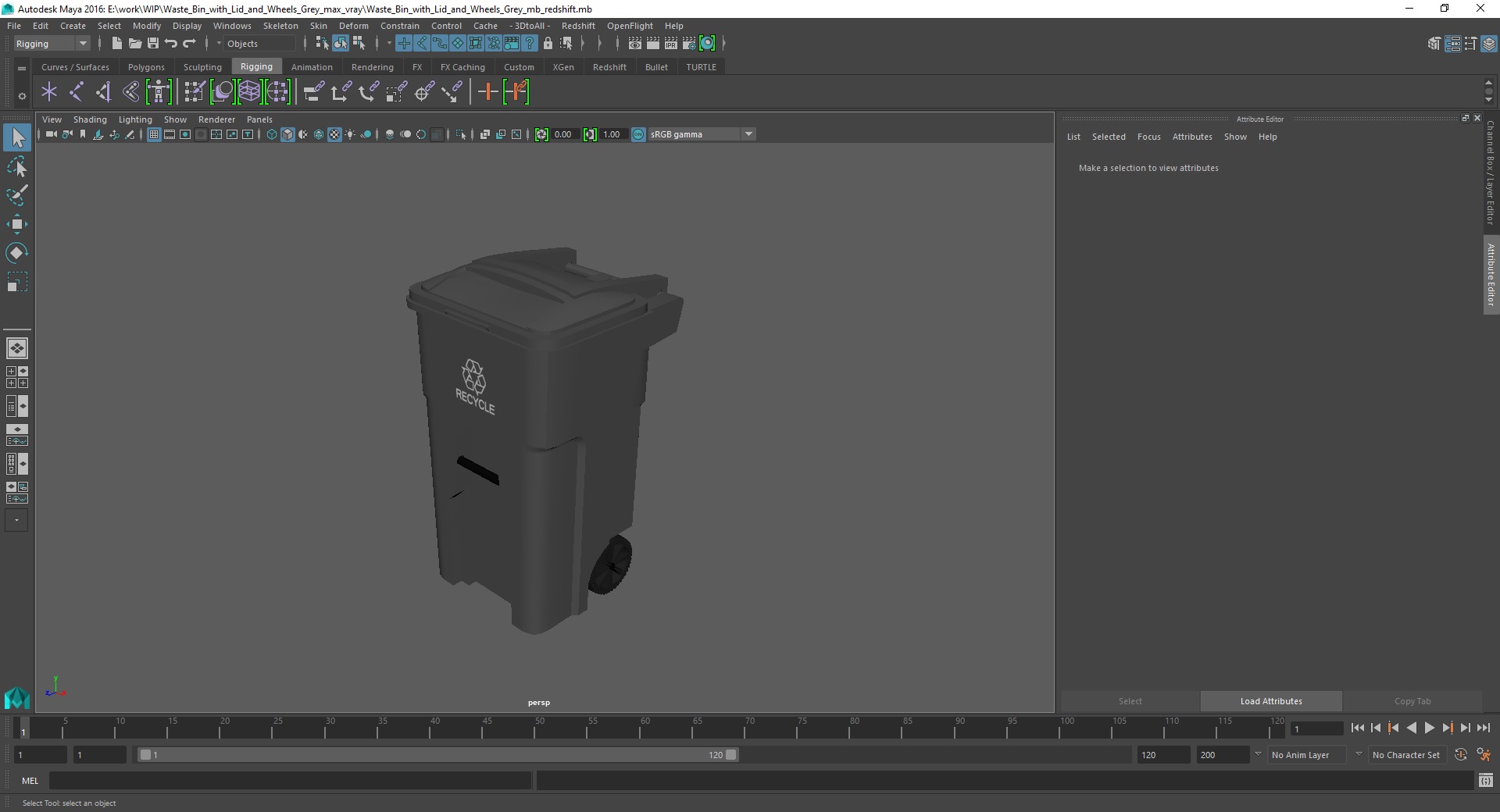Apply the Orient constraint shelf icon
Screen dimensions: 1500x812
click(x=369, y=92)
